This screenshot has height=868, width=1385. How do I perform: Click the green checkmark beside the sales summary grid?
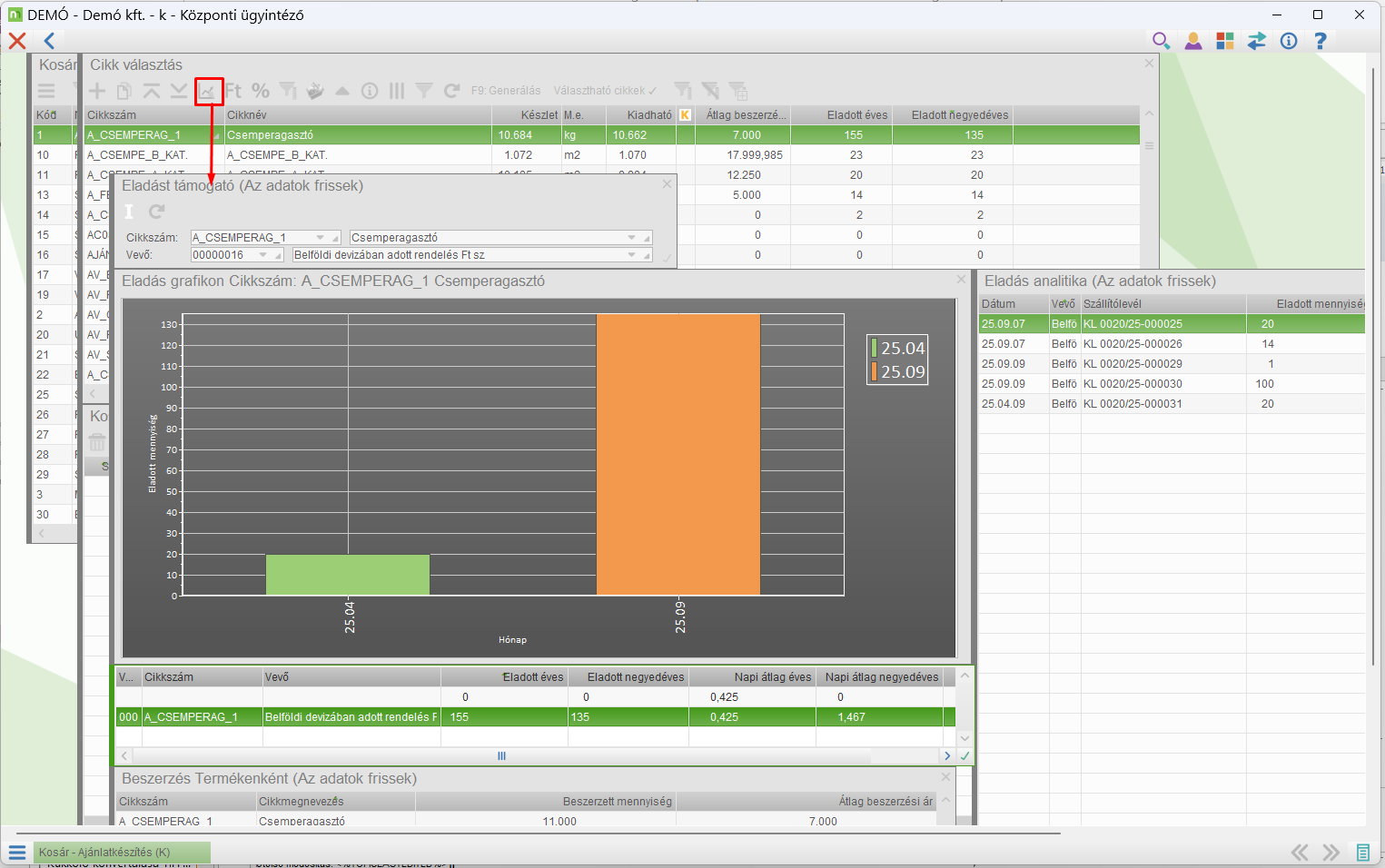(x=965, y=755)
